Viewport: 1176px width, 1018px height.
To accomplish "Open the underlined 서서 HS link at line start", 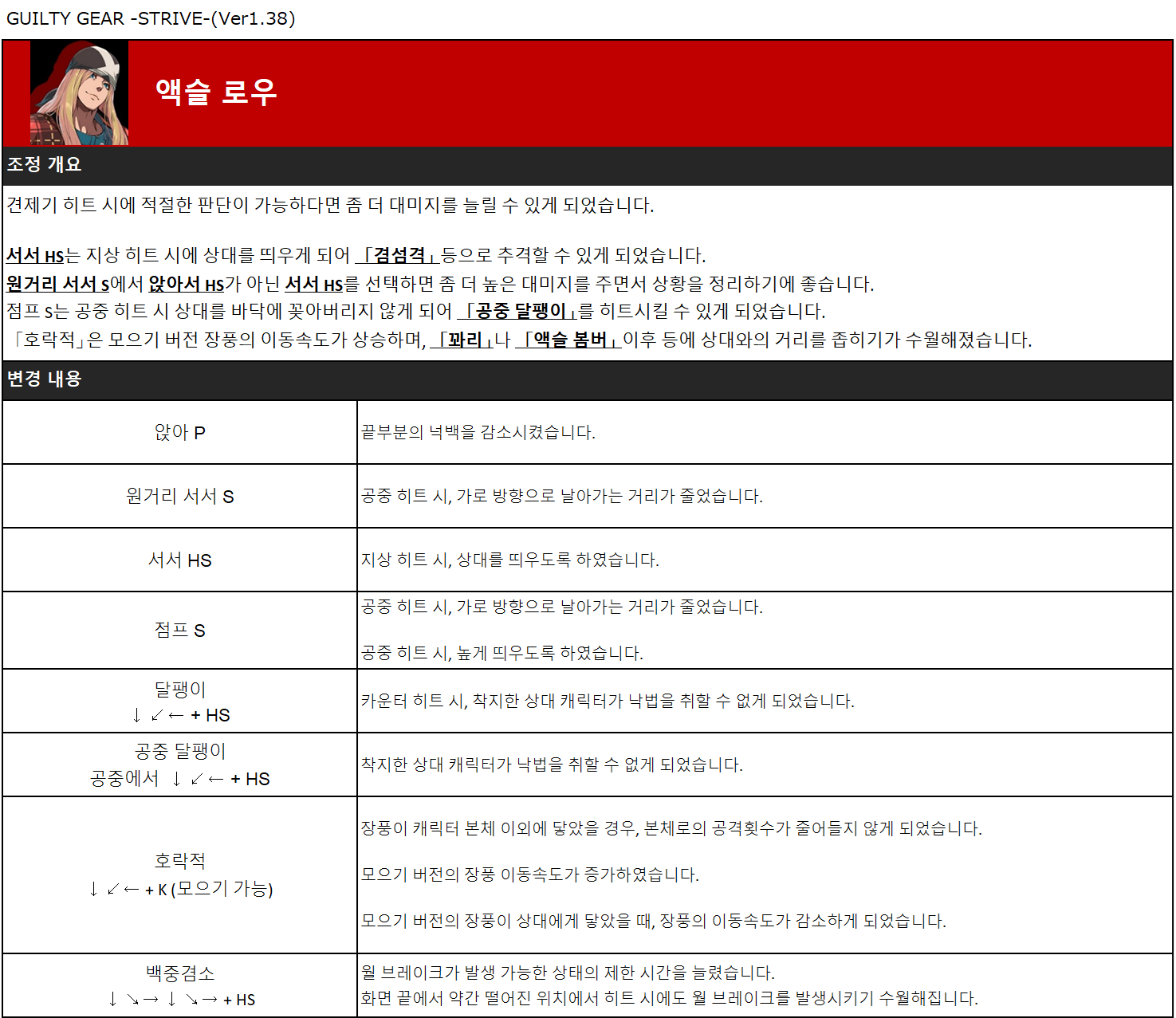I will point(35,256).
